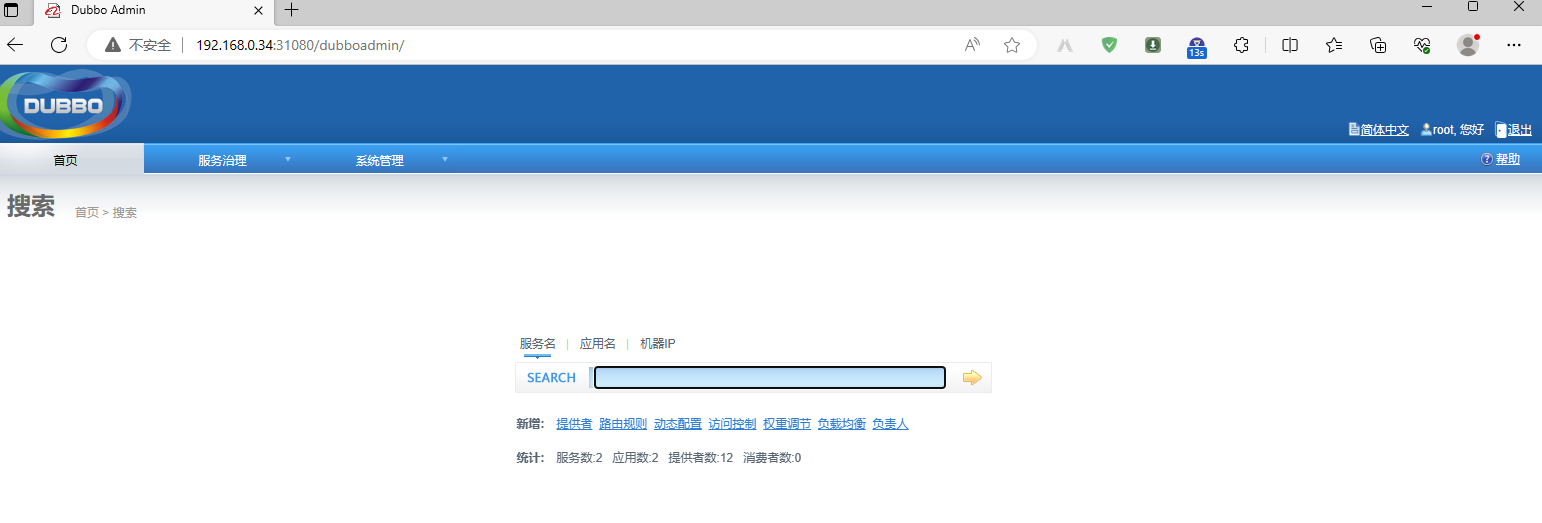Expand the 服务治理 dropdown arrow
1542x523 pixels.
tap(288, 159)
